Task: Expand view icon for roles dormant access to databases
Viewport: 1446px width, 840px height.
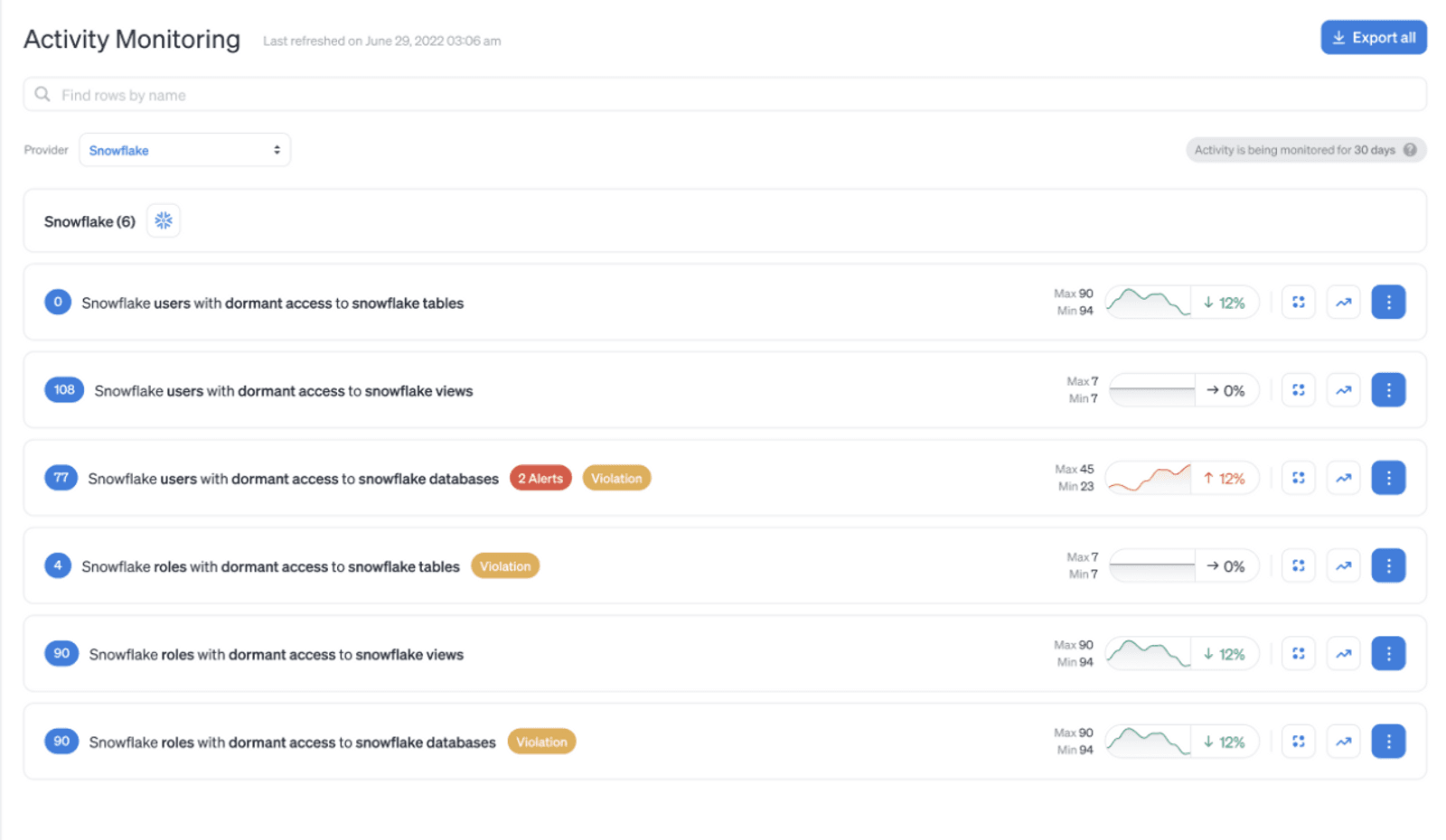Action: coord(1298,742)
